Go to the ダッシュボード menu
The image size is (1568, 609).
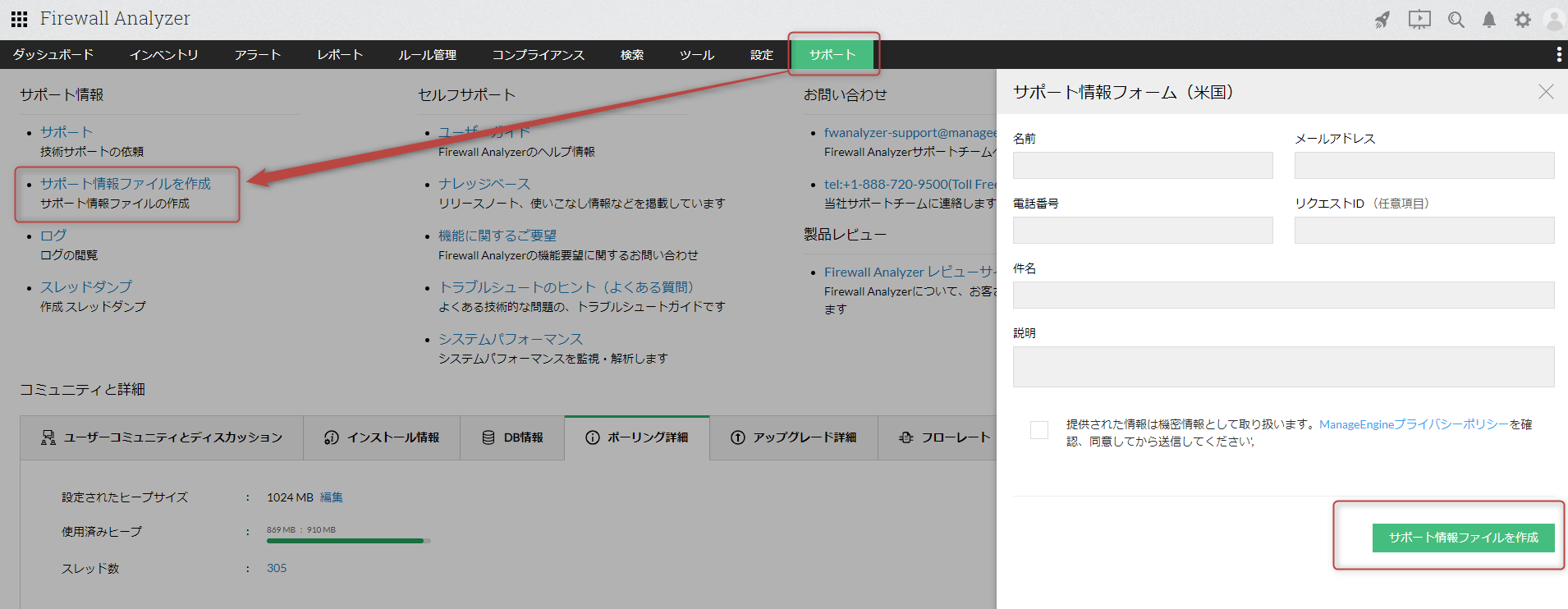coord(53,55)
